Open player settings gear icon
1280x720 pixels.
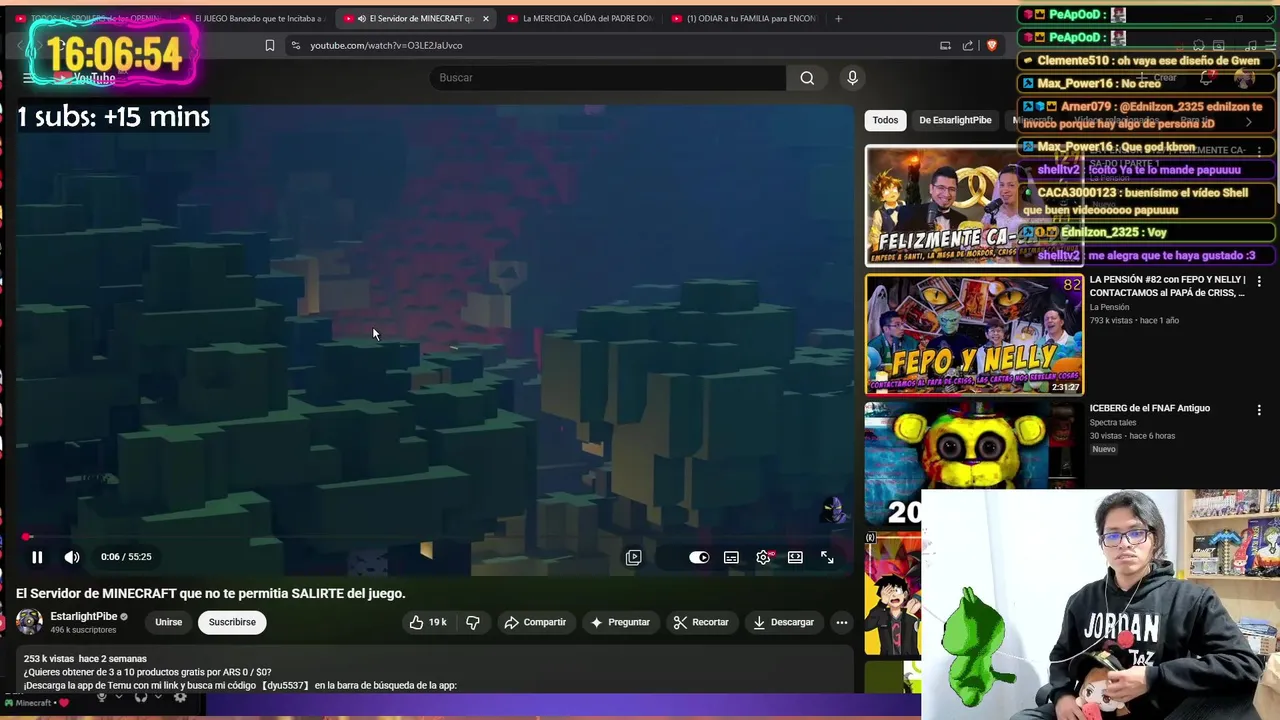tap(764, 557)
